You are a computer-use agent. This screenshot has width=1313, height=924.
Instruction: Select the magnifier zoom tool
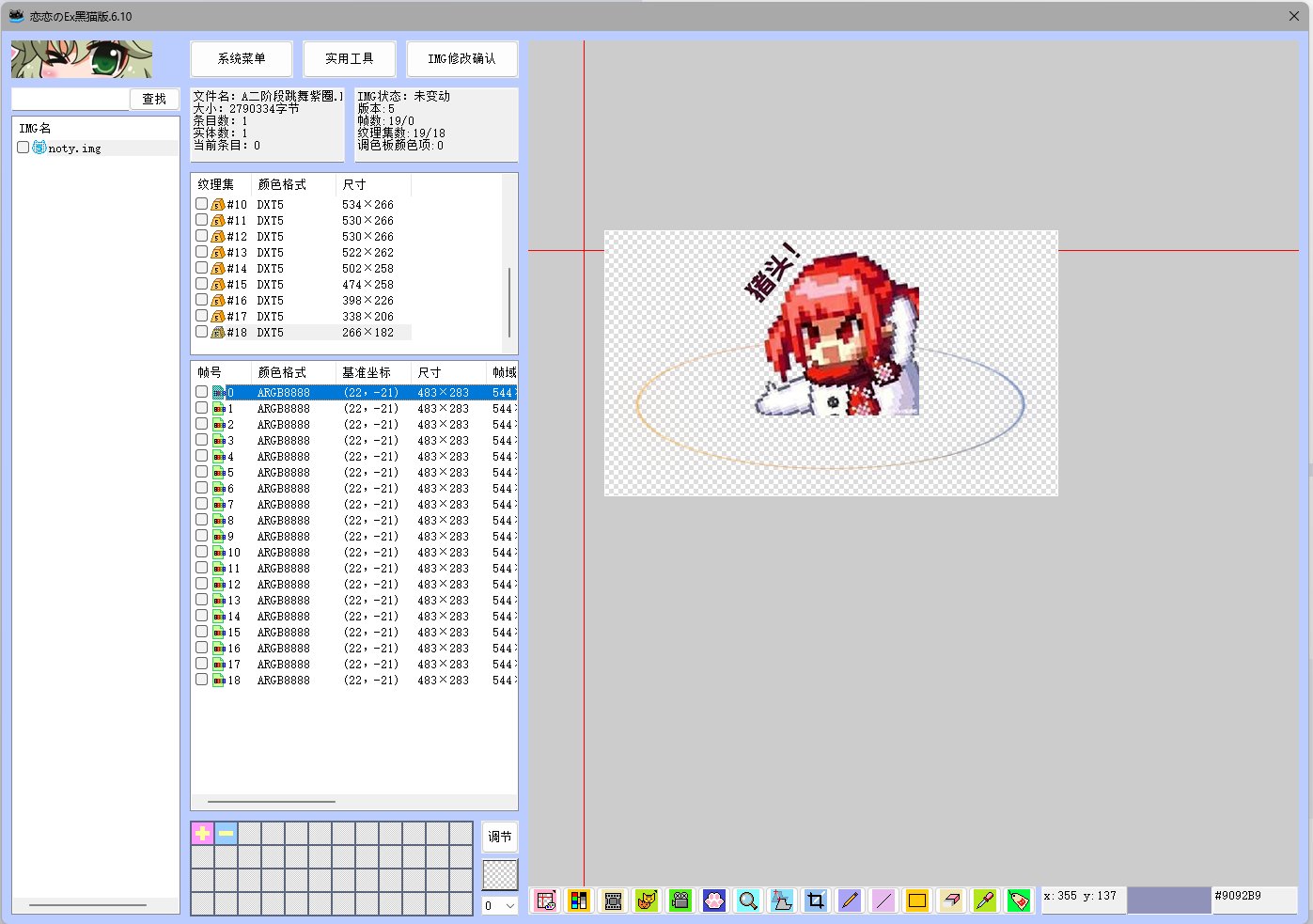(748, 901)
